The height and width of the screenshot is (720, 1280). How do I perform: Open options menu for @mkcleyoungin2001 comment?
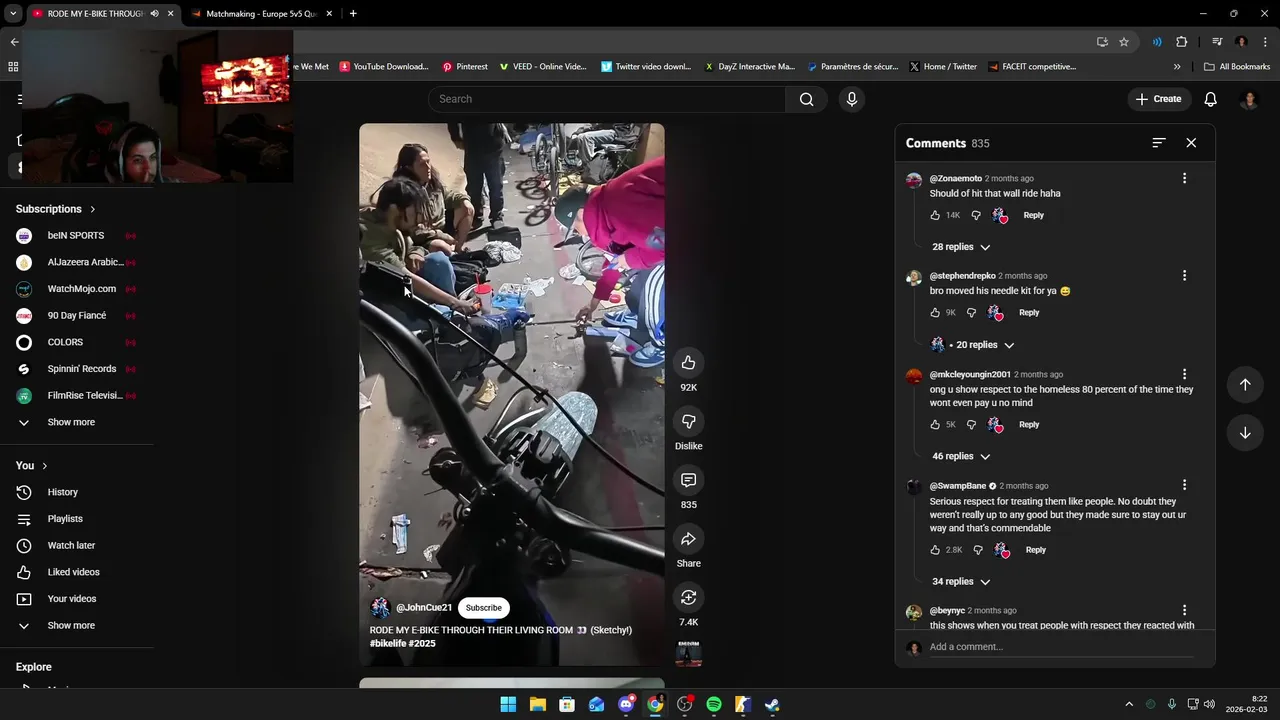click(x=1185, y=374)
